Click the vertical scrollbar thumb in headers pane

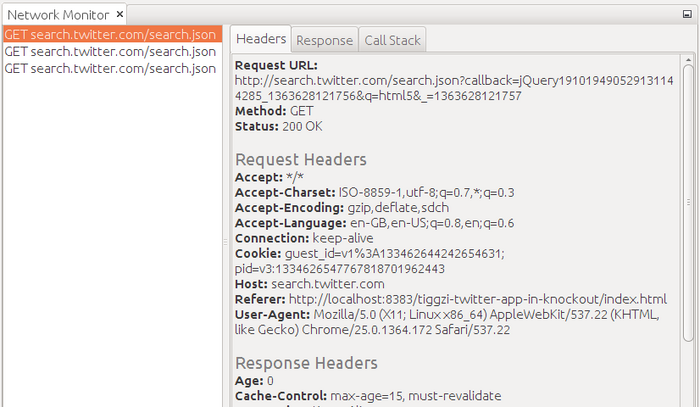(688, 203)
